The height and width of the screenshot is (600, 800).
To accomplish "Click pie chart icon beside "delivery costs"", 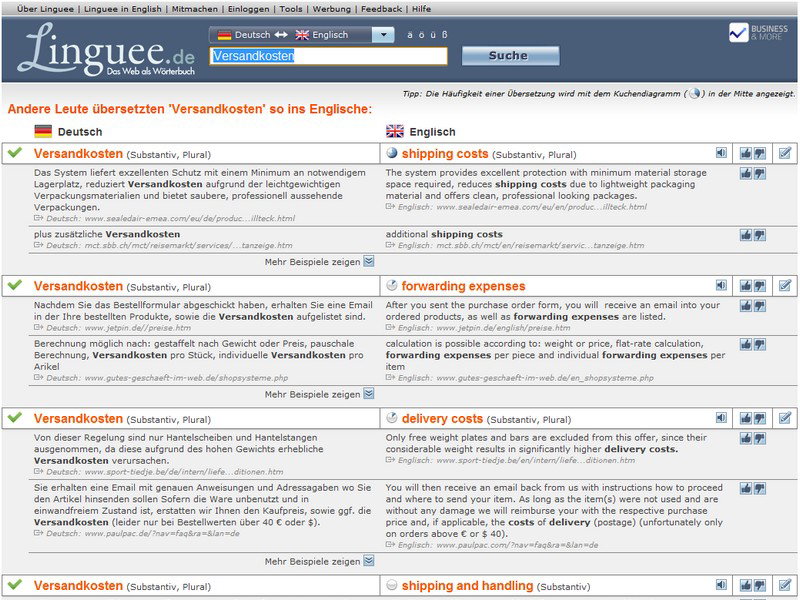I will tap(392, 418).
